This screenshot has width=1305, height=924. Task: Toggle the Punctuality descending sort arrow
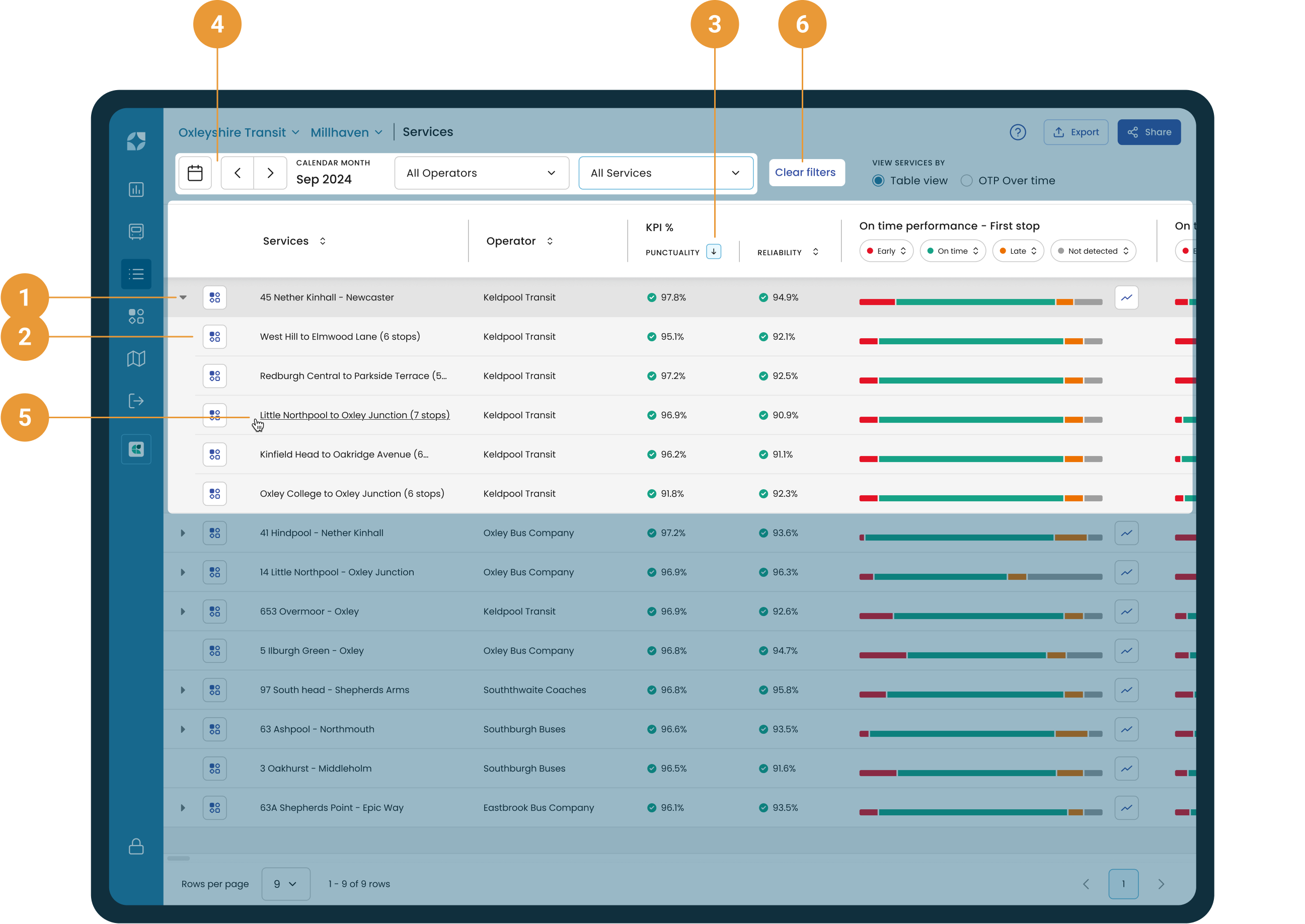pos(713,252)
